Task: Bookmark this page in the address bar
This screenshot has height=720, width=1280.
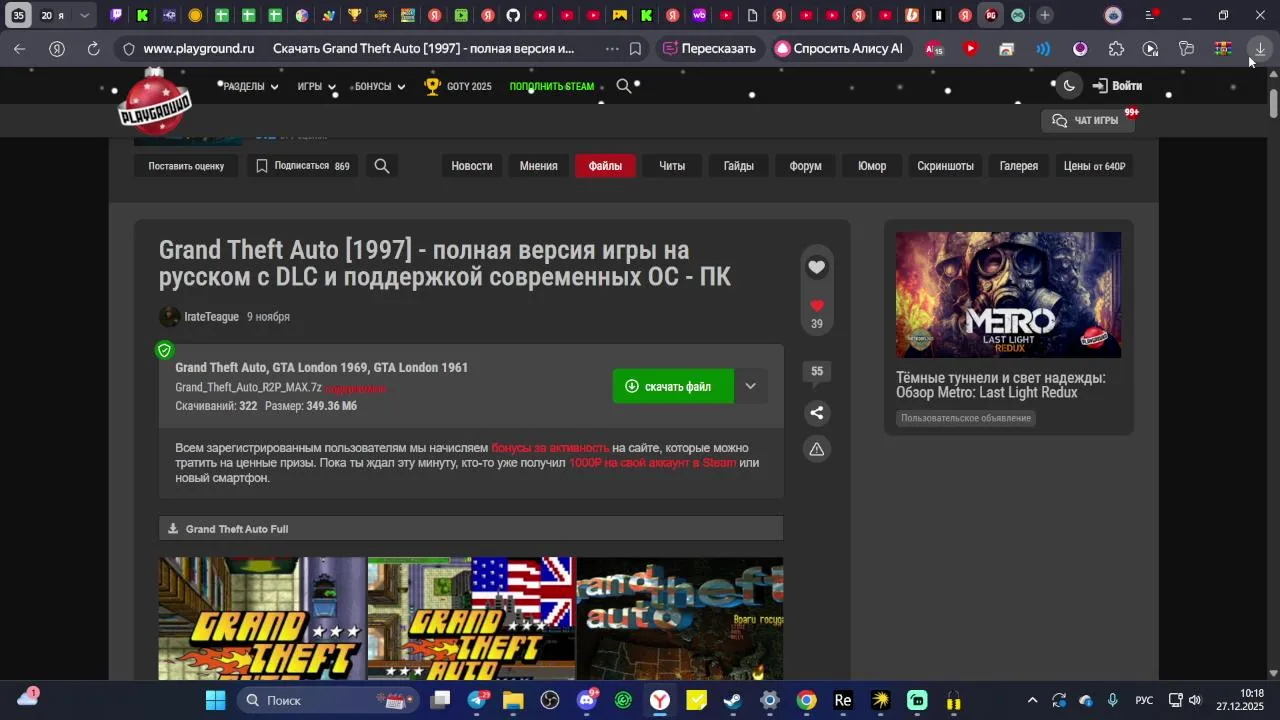Action: pyautogui.click(x=635, y=48)
